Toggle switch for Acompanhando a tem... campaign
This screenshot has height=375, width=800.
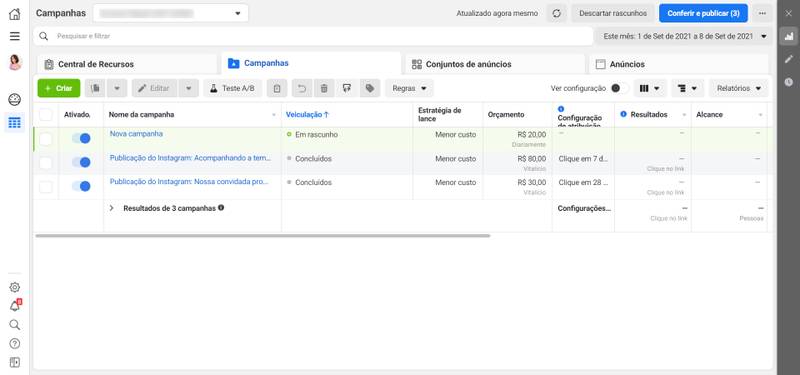pos(81,162)
